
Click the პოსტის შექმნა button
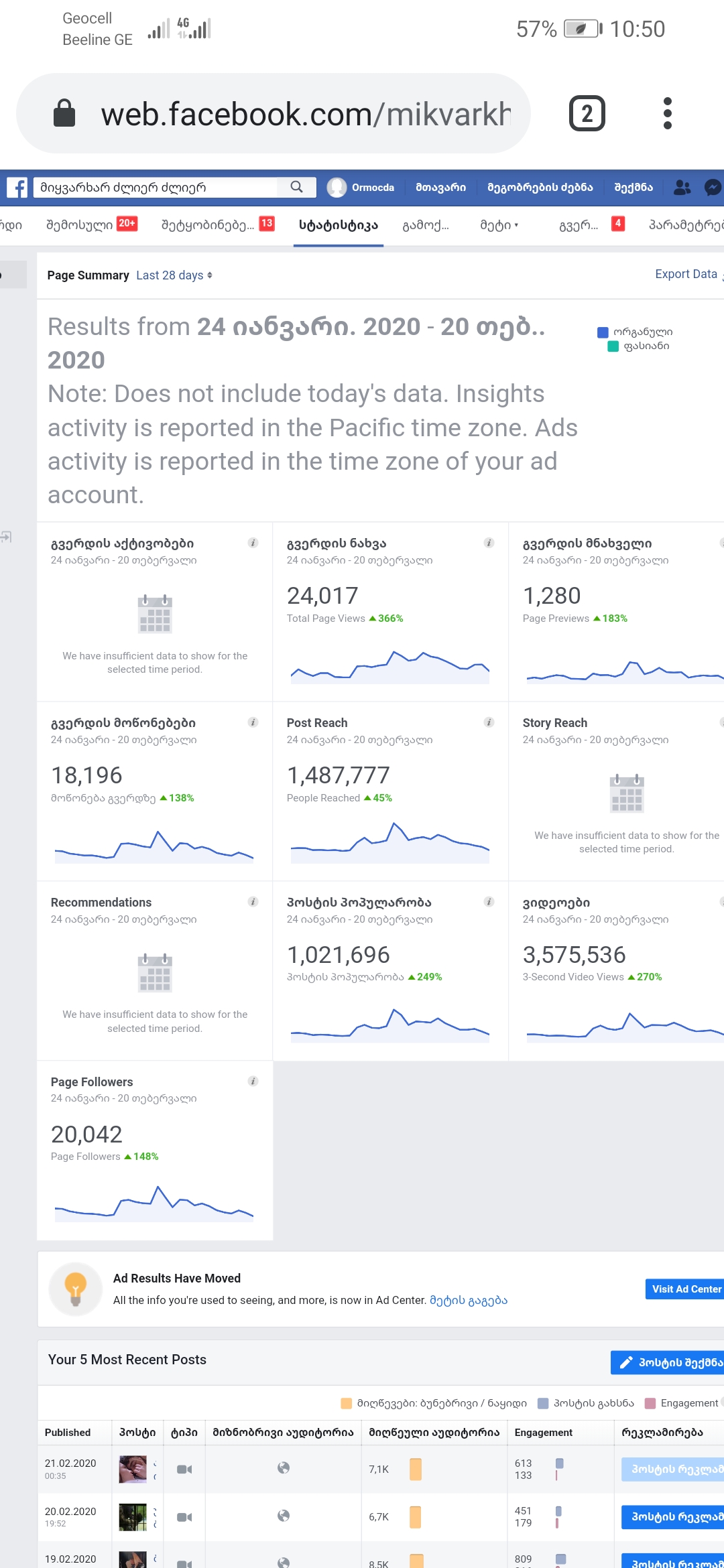click(668, 1362)
